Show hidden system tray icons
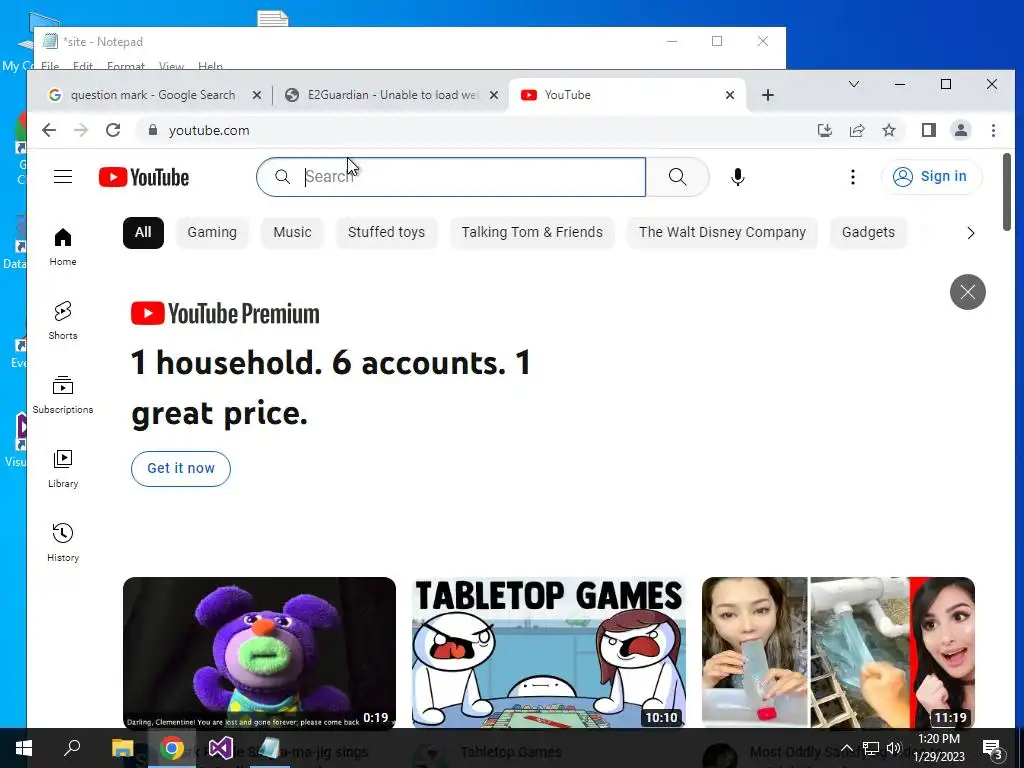The width and height of the screenshot is (1024, 768). click(846, 748)
